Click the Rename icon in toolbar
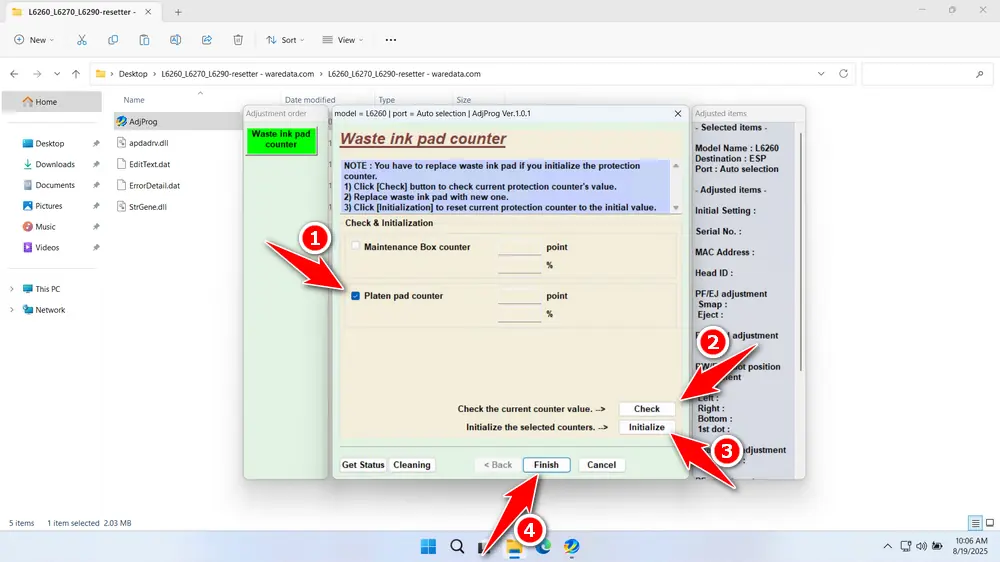Screen dimensions: 1000x562 pyautogui.click(x=175, y=40)
